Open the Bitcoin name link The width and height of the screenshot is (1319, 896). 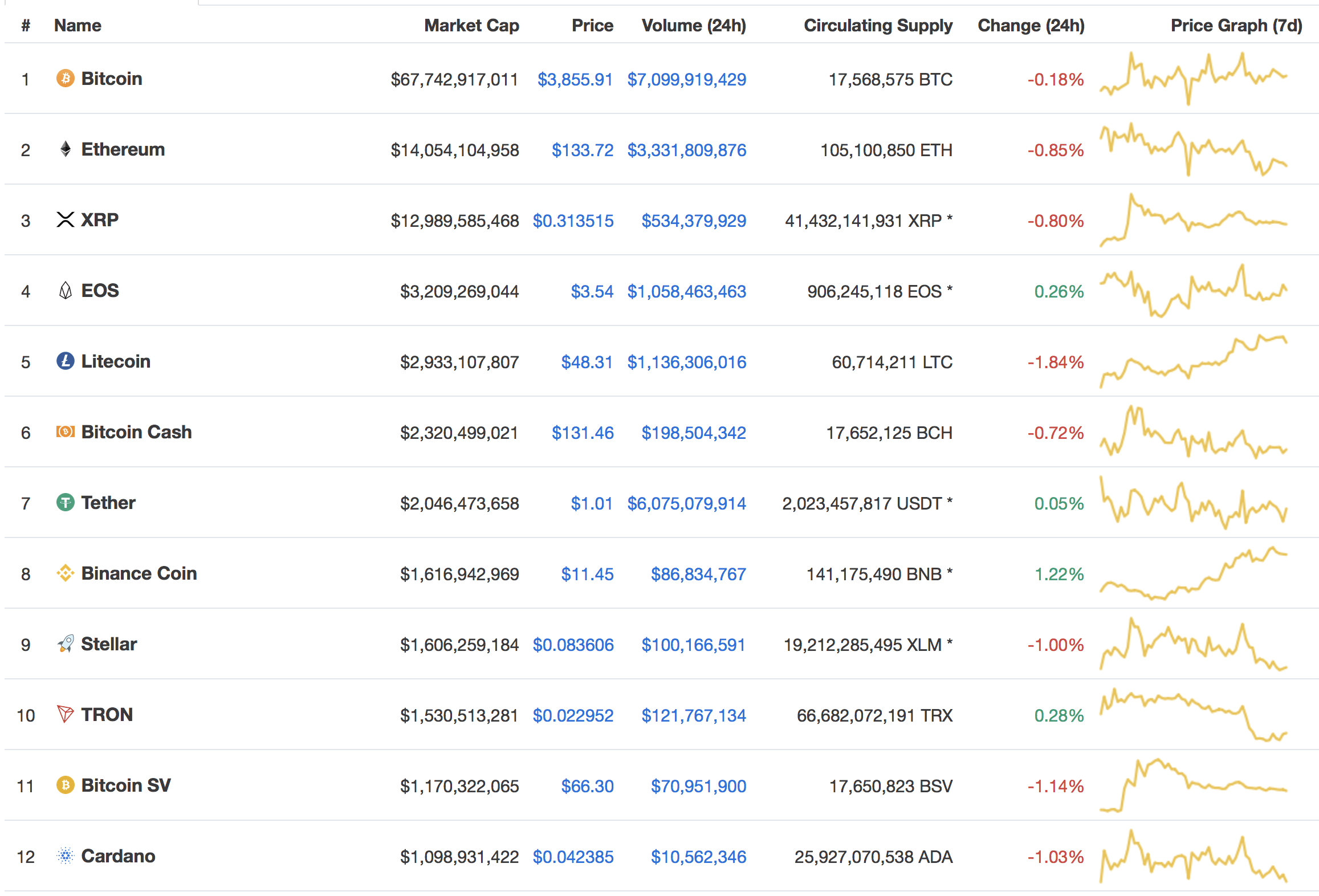coord(112,78)
